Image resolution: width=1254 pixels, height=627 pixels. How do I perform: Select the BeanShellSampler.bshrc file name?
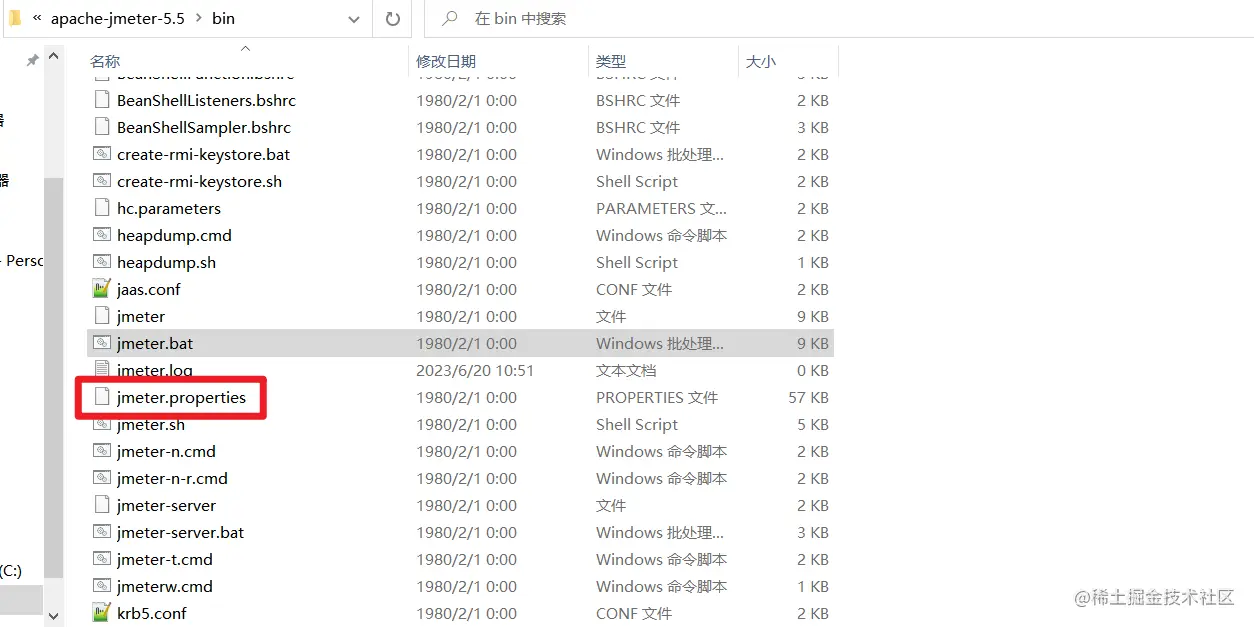coord(204,127)
